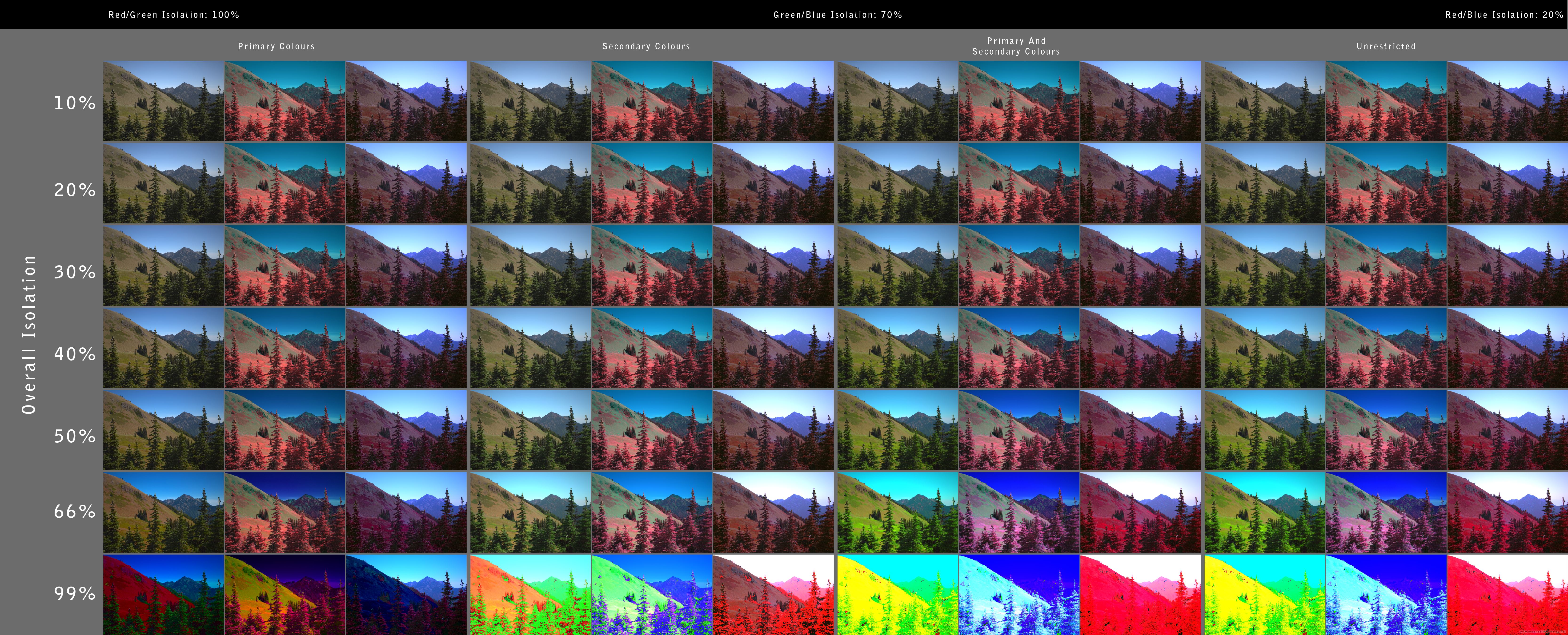
Task: Select green-toned Secondary Colours thumbnail in 20% row
Action: tap(530, 183)
